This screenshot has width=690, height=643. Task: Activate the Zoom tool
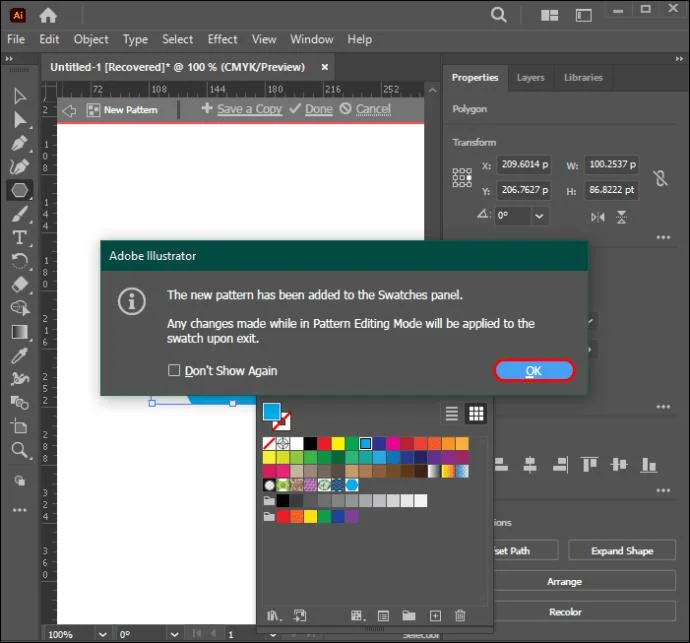coord(19,449)
